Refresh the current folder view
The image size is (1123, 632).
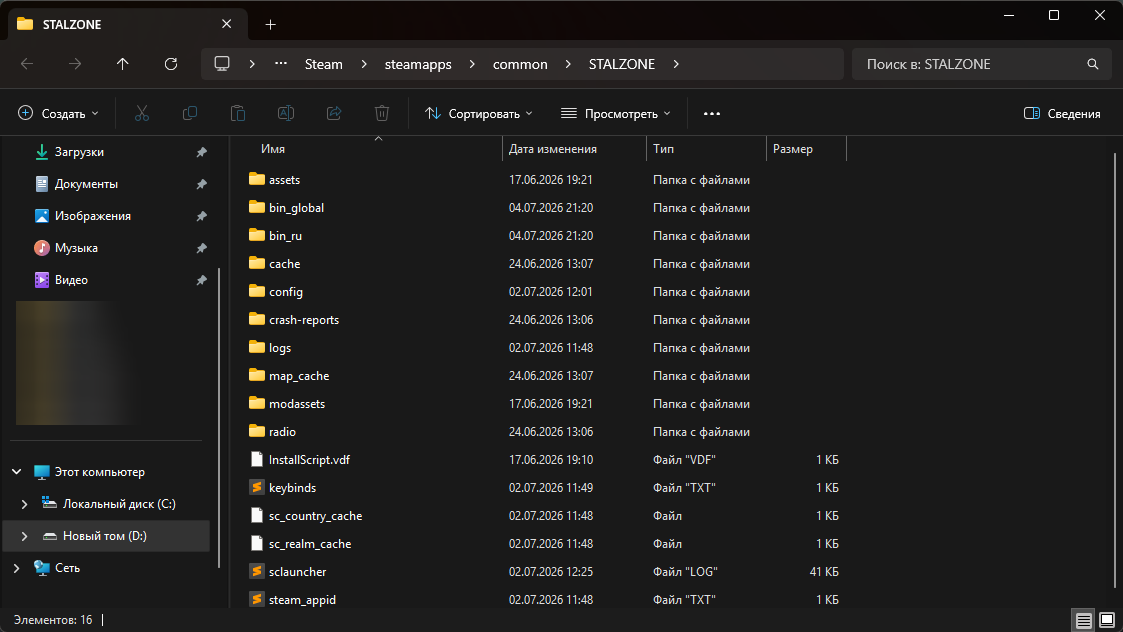[x=170, y=64]
